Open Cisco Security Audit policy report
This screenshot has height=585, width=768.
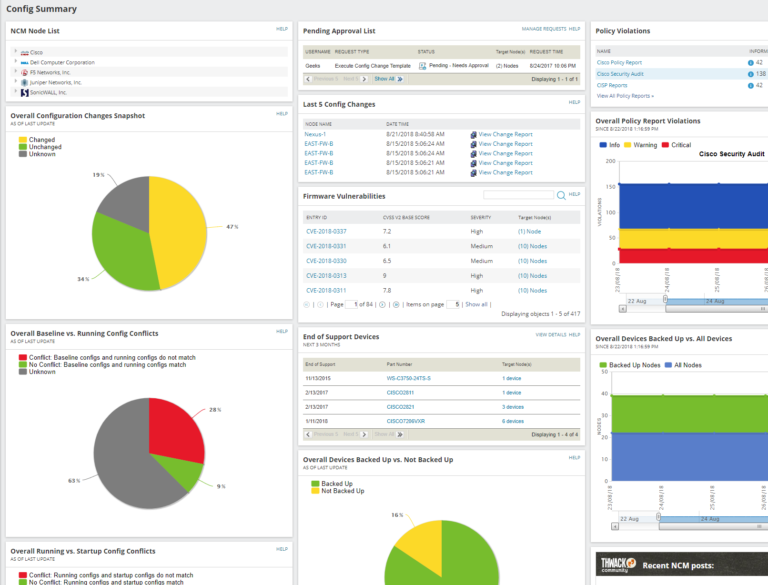[620, 74]
